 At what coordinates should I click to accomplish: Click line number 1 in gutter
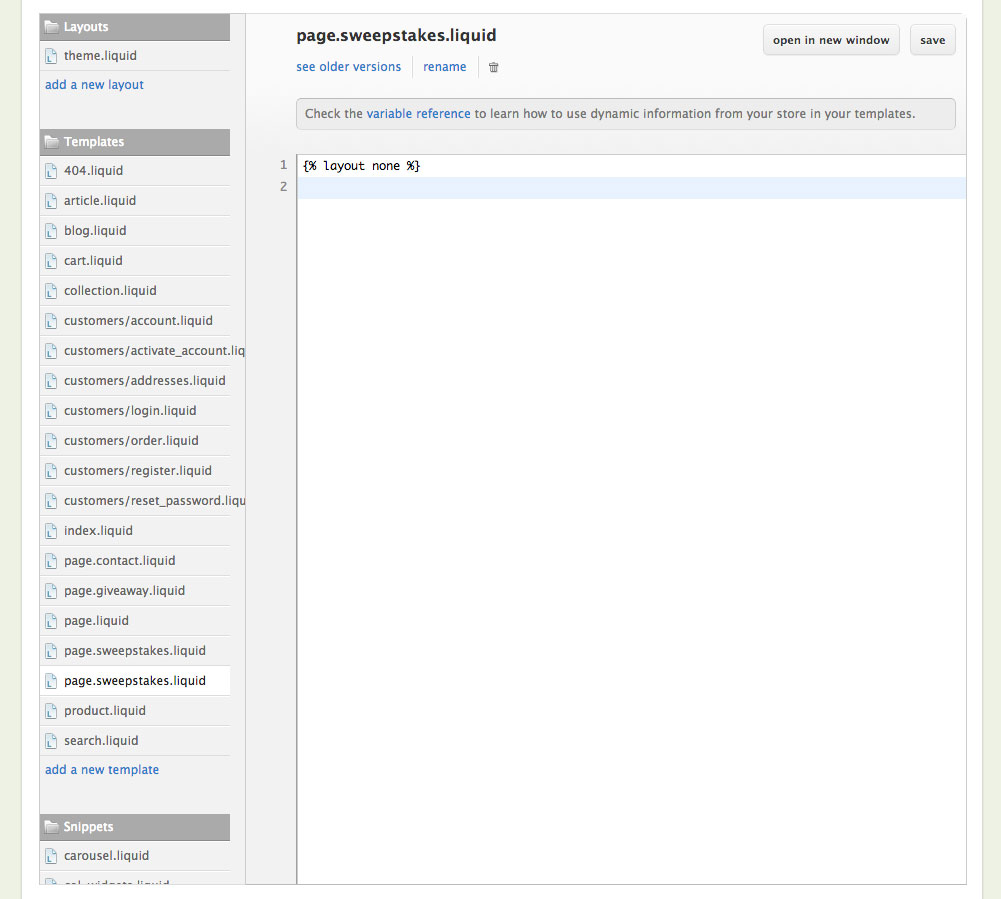coord(283,165)
